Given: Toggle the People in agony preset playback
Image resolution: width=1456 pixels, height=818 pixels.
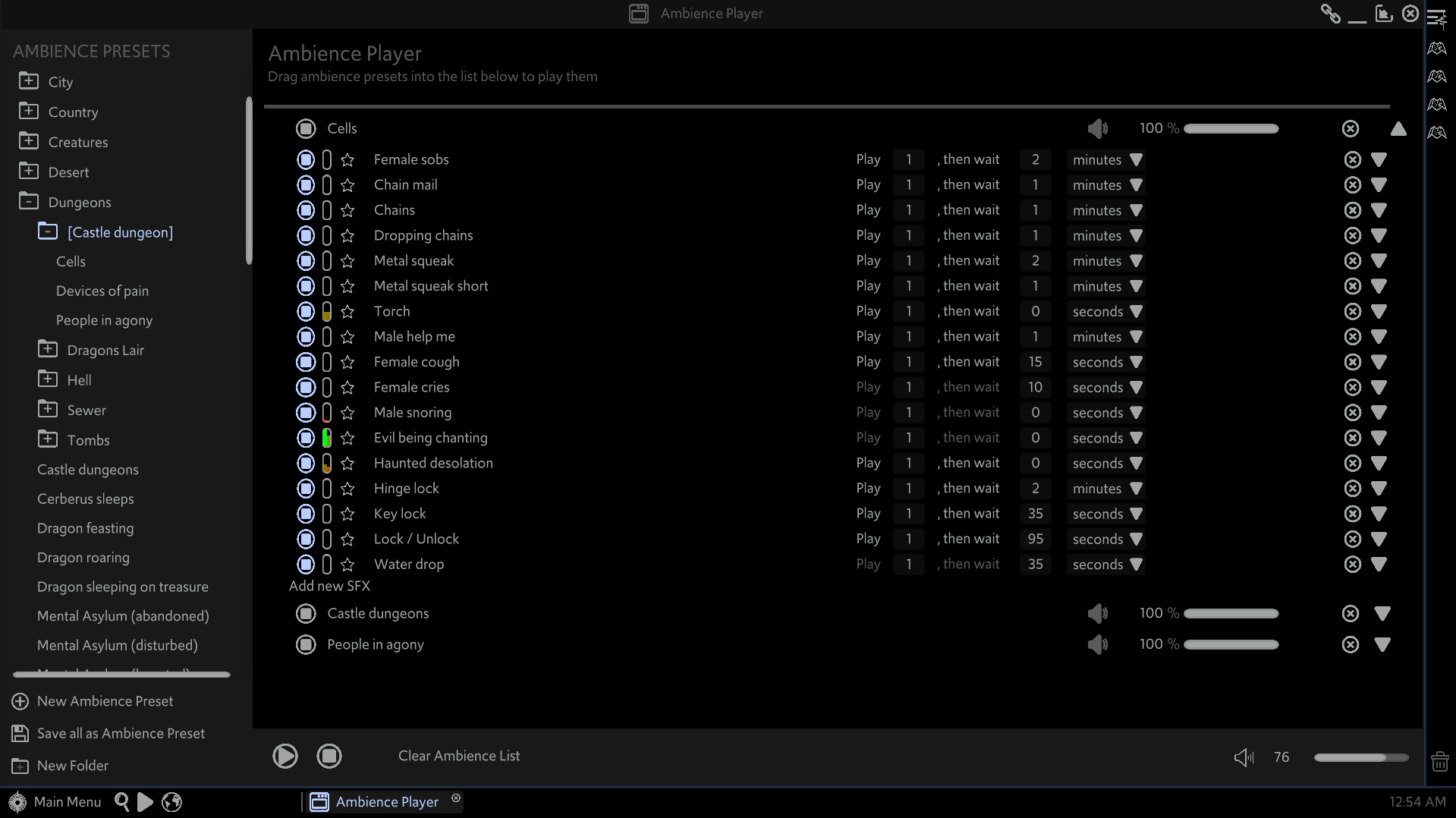Looking at the screenshot, I should [306, 645].
